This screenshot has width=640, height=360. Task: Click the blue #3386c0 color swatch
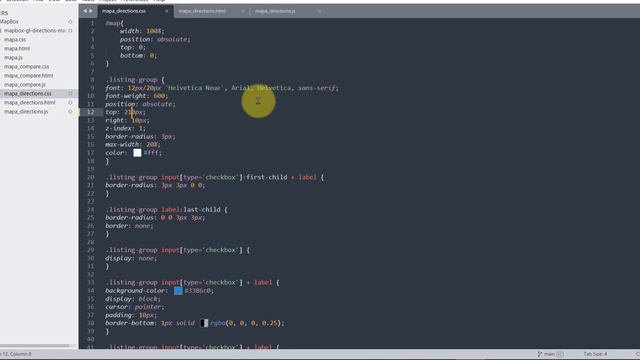pos(178,291)
